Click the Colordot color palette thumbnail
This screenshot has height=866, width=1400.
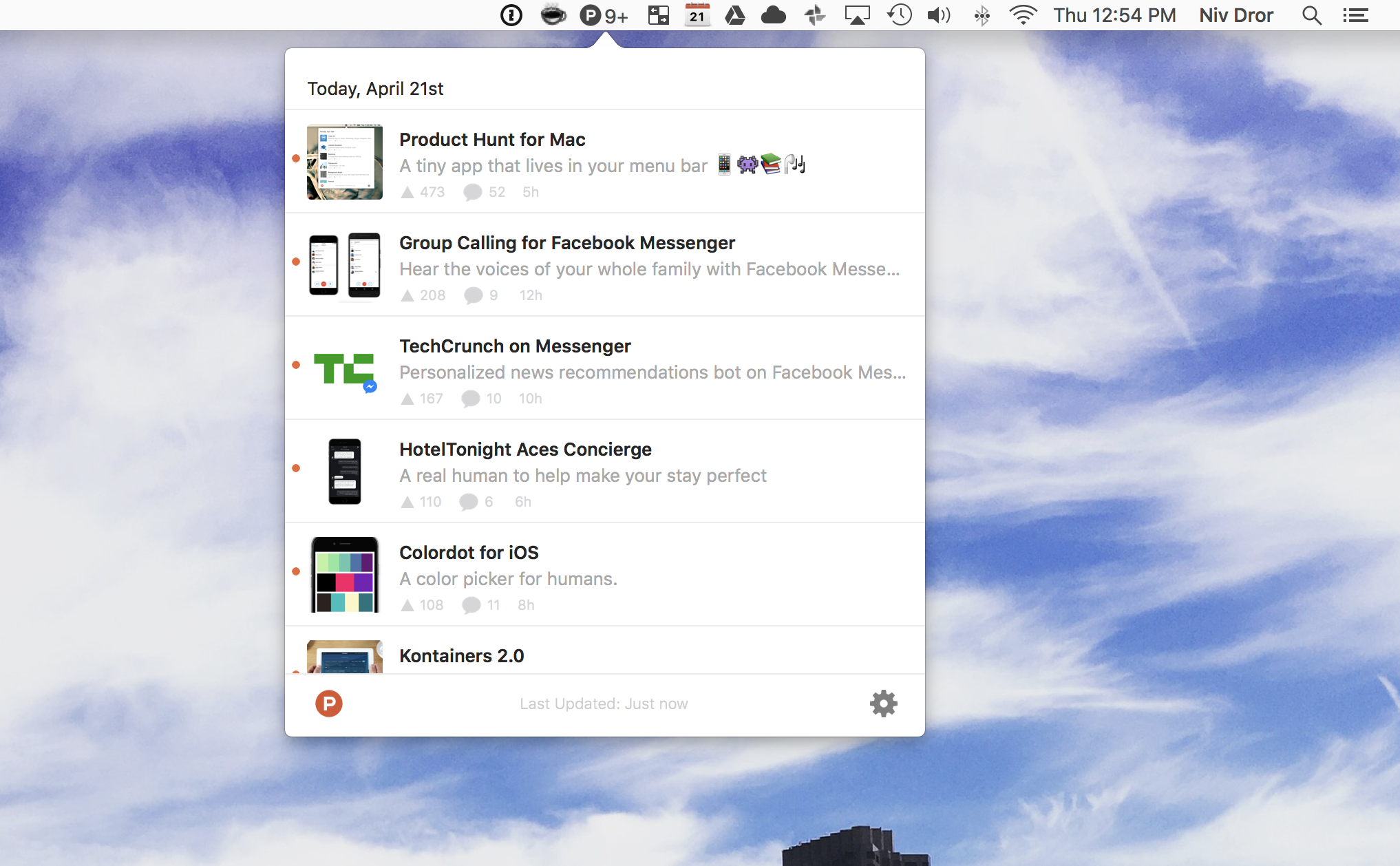(x=344, y=575)
